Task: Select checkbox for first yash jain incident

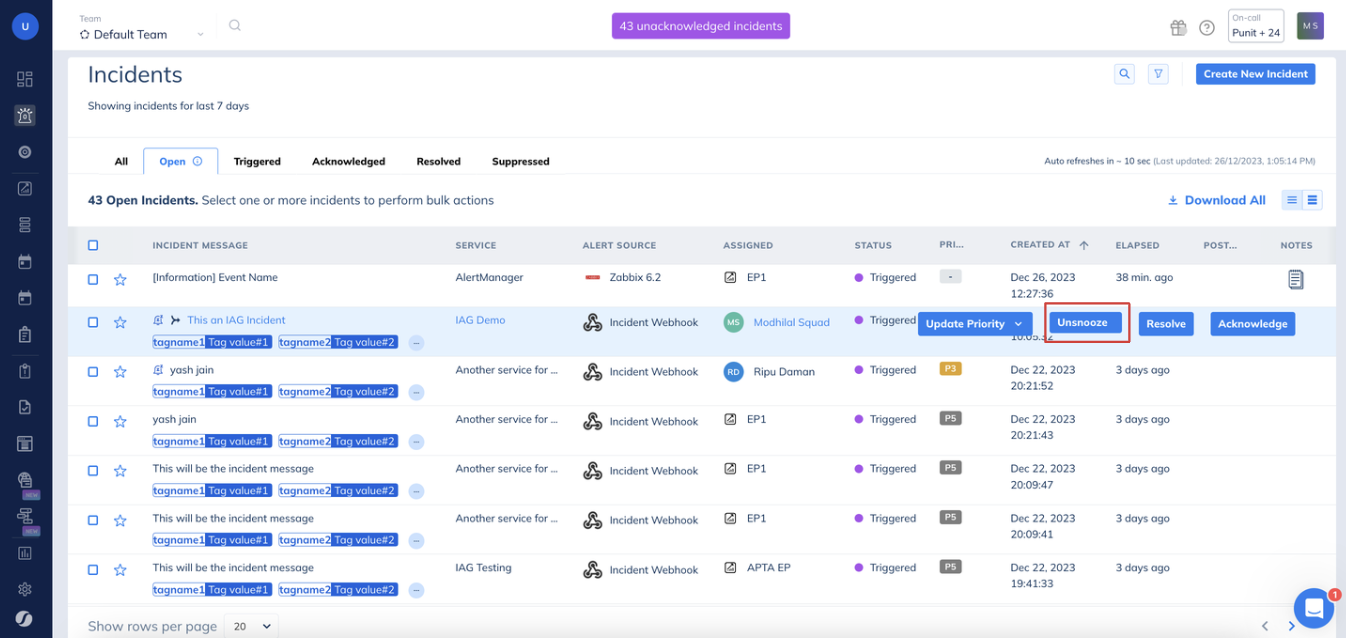Action: point(93,371)
